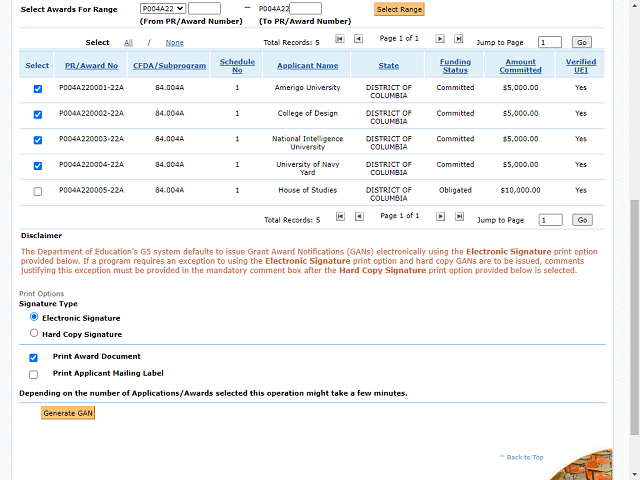
Task: Jump to last page in bottom pagination
Action: [458, 216]
